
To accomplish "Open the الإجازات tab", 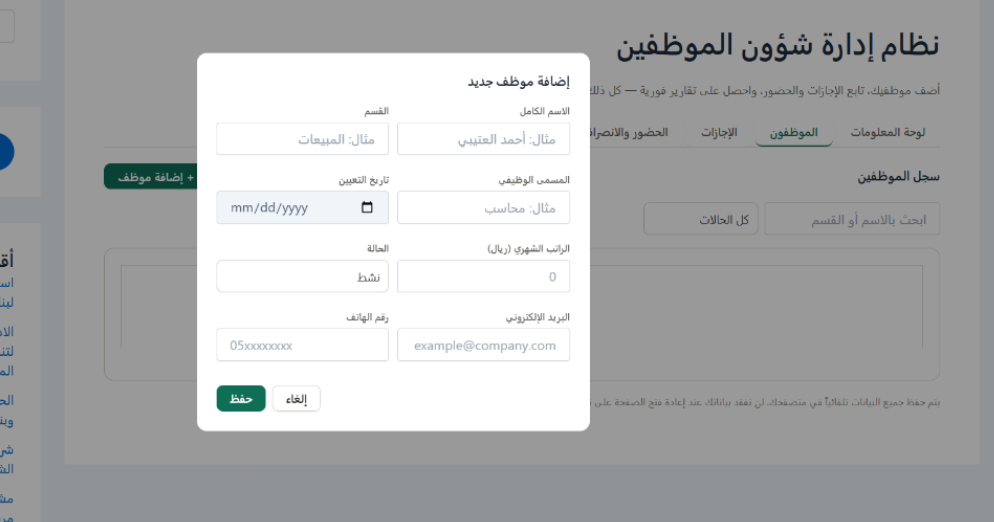I will (x=719, y=132).
